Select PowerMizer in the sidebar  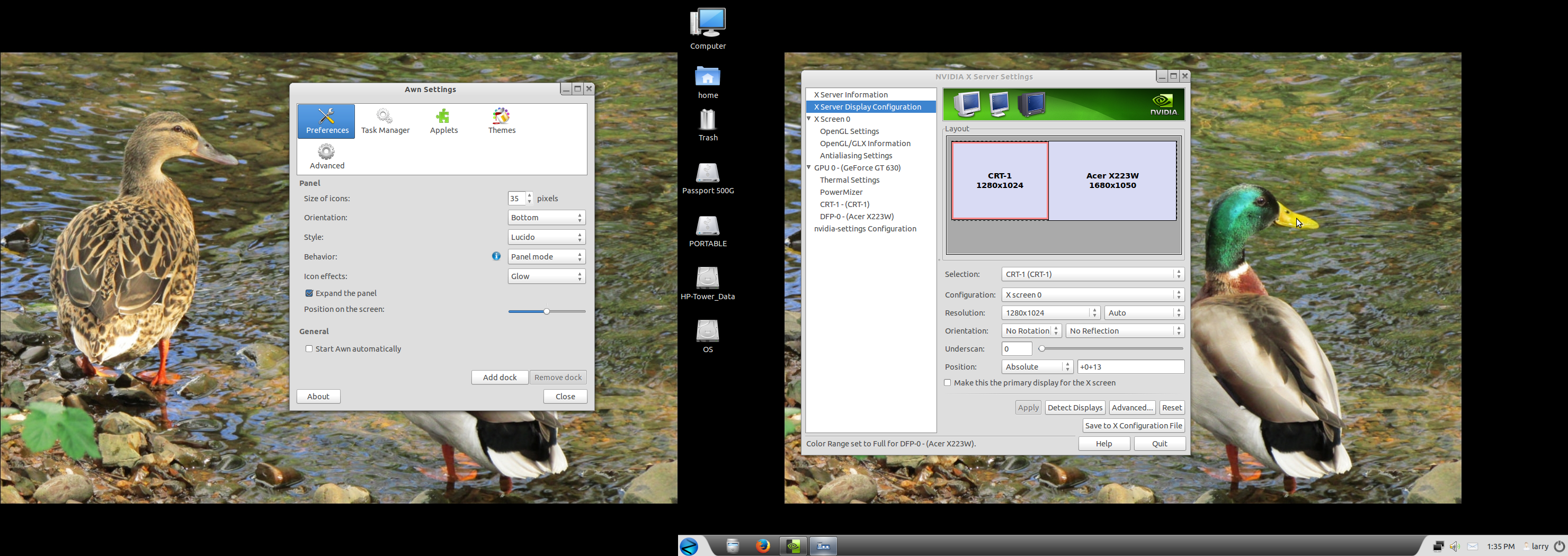841,192
